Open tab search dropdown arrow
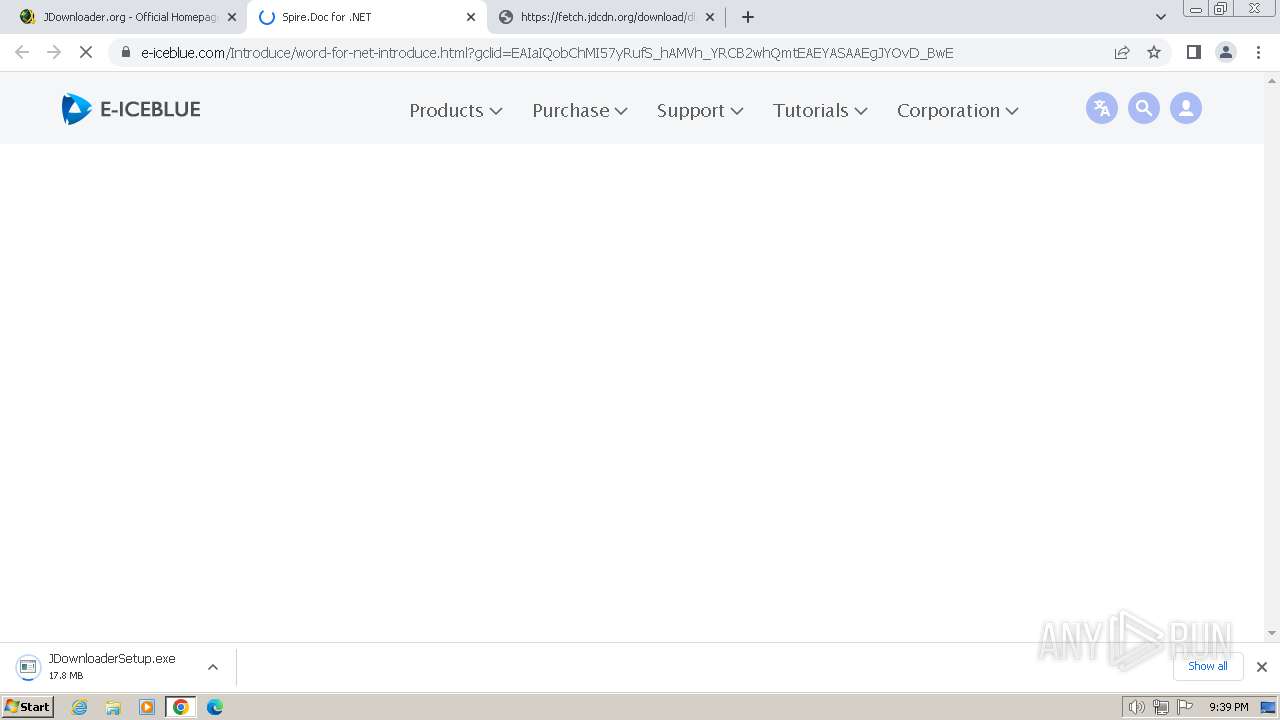Screen dimensions: 1280x720 coord(1161,17)
